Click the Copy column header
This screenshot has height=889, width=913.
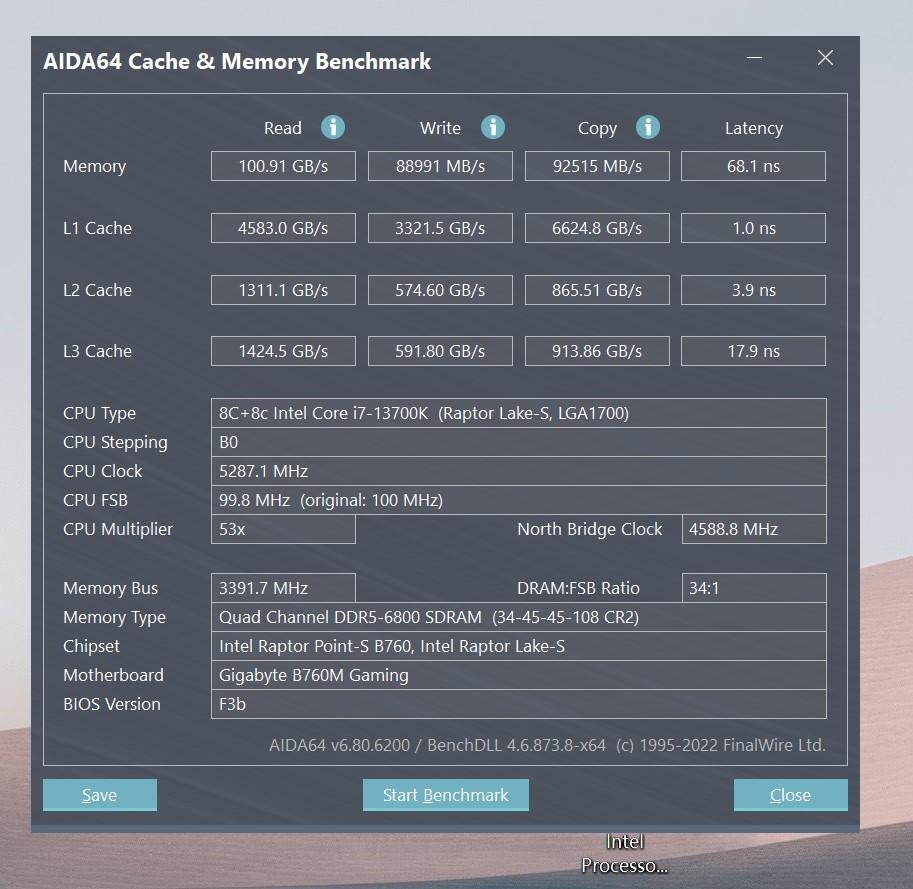click(x=597, y=129)
